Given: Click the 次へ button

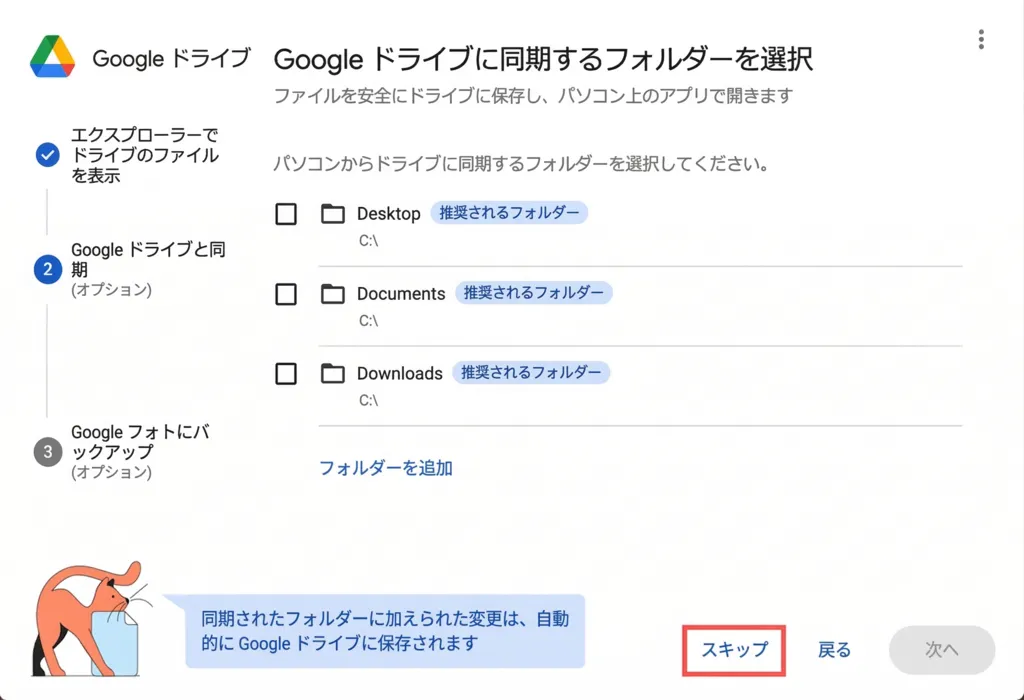Looking at the screenshot, I should 941,650.
